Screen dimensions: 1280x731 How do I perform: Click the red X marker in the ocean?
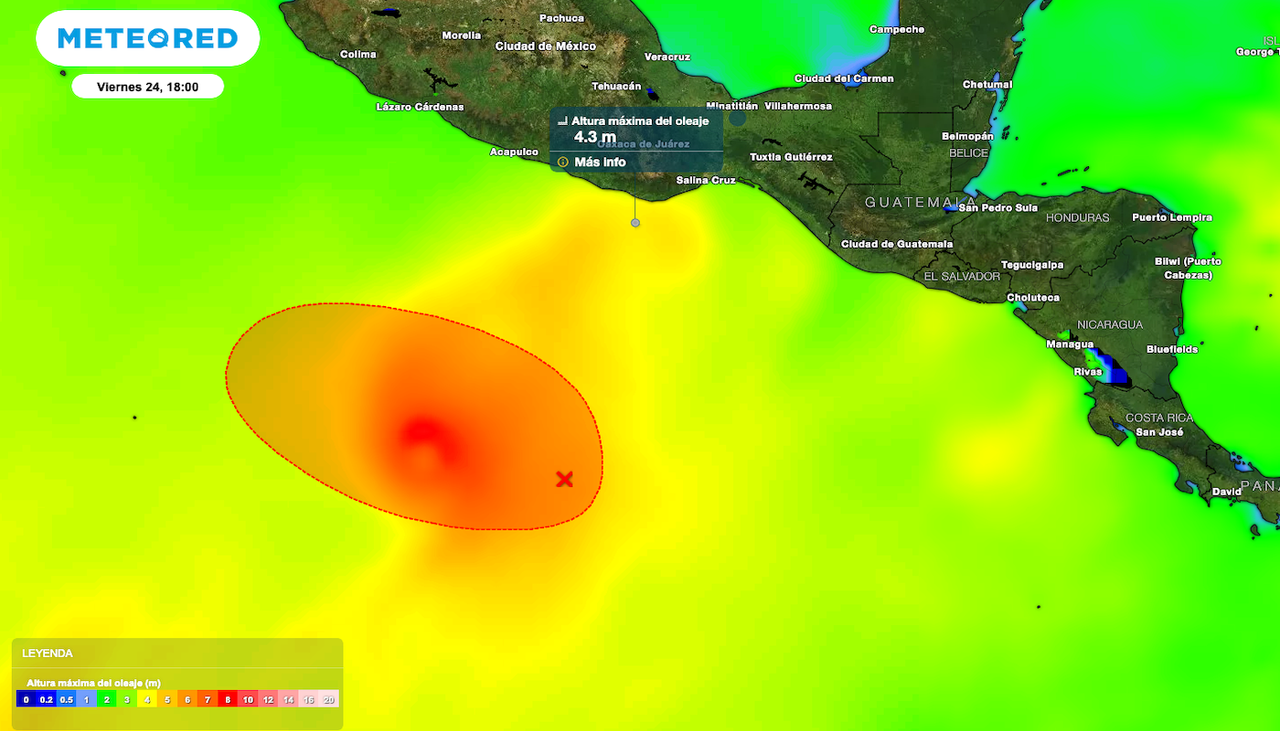564,479
